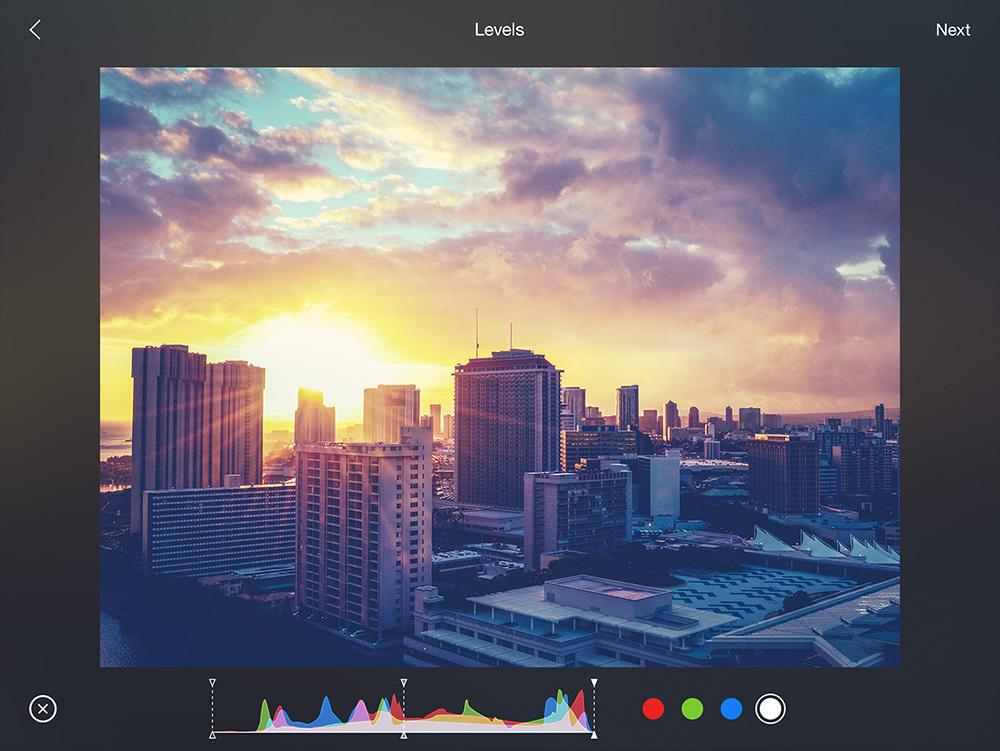Go back using the left chevron
1000x751 pixels.
[x=35, y=30]
